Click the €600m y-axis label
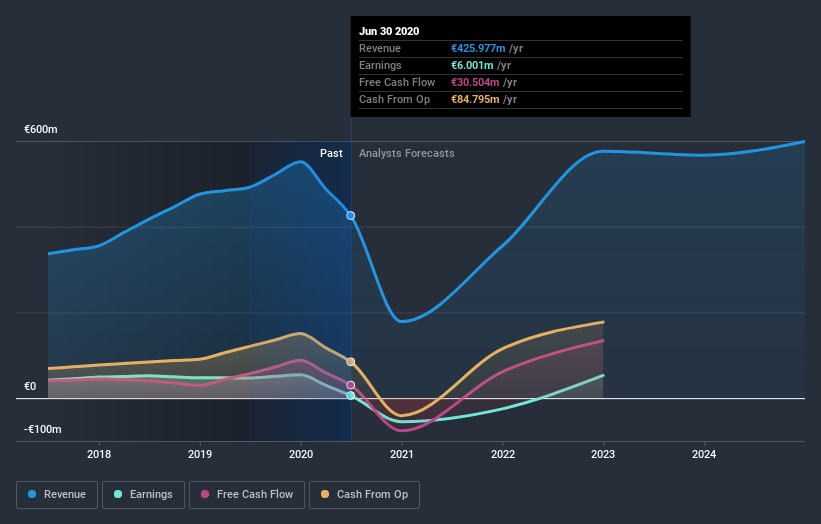This screenshot has width=821, height=524. click(x=41, y=129)
